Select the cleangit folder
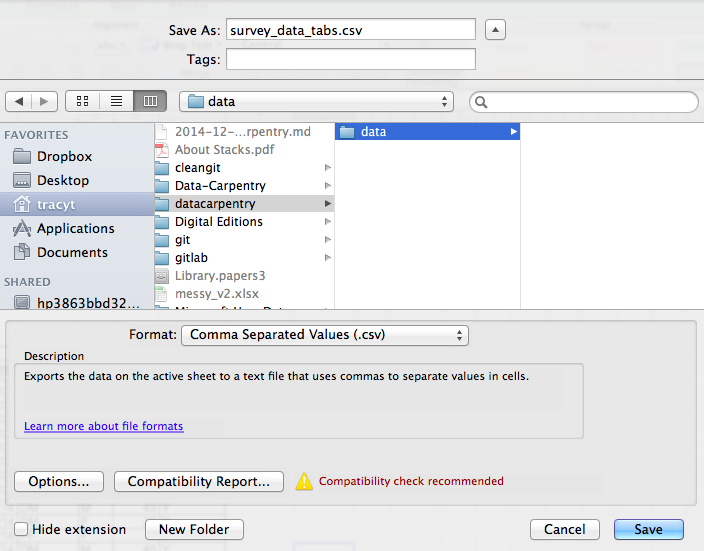Image resolution: width=704 pixels, height=551 pixels. [x=197, y=167]
